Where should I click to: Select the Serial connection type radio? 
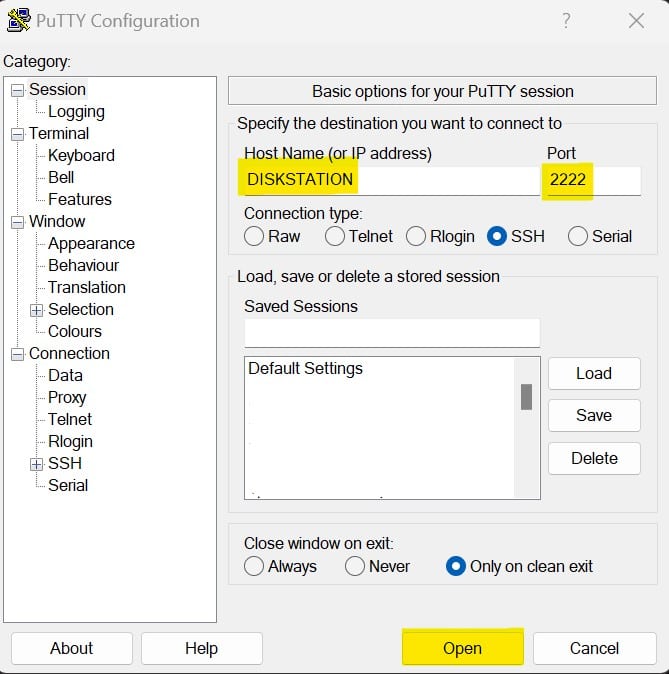[578, 236]
